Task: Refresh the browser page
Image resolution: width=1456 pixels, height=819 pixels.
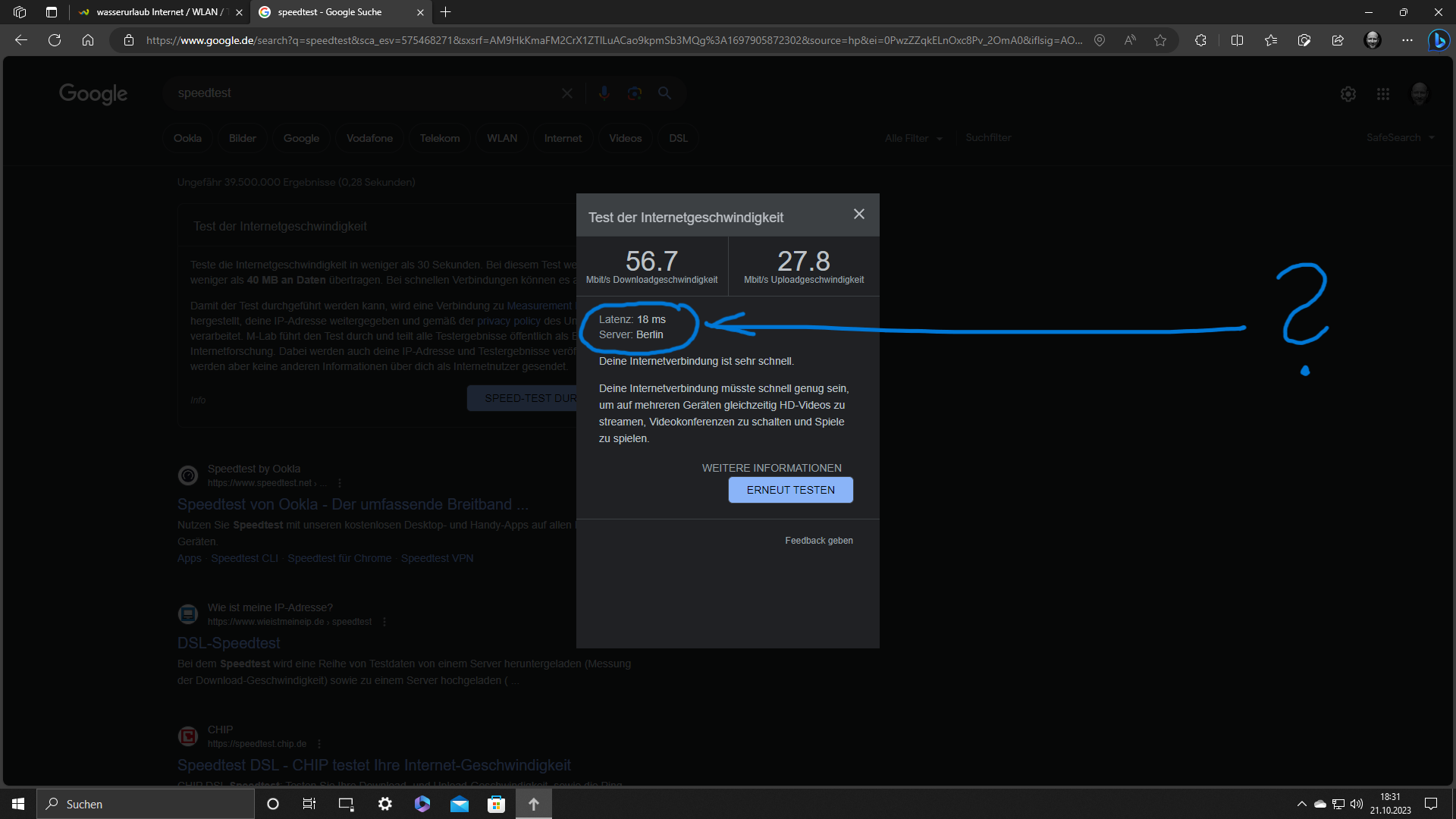Action: (x=55, y=40)
